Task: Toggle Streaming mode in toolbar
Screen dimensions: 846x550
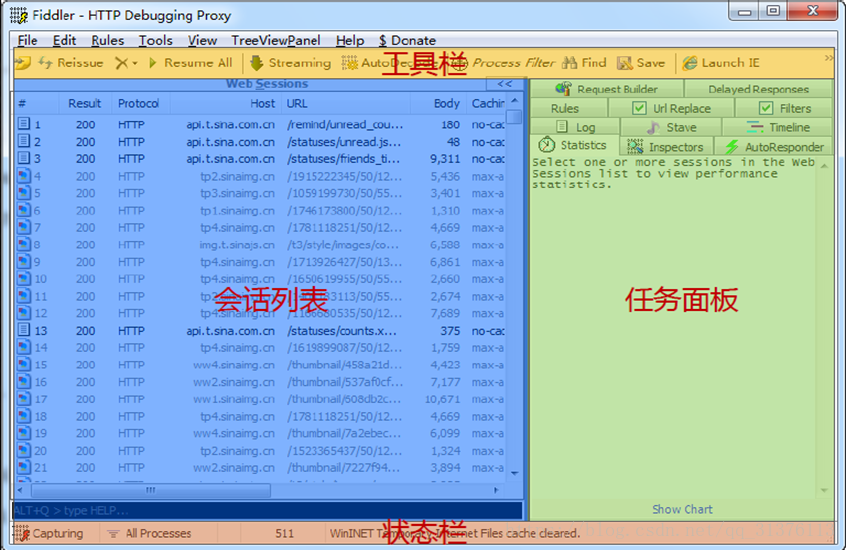Action: click(x=290, y=63)
